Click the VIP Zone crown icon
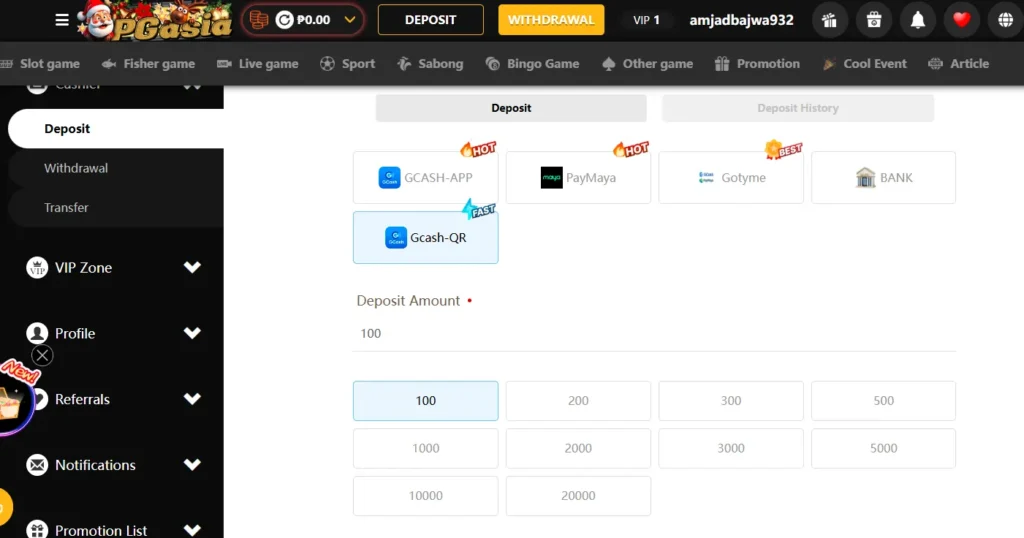The width and height of the screenshot is (1024, 538). [x=37, y=267]
